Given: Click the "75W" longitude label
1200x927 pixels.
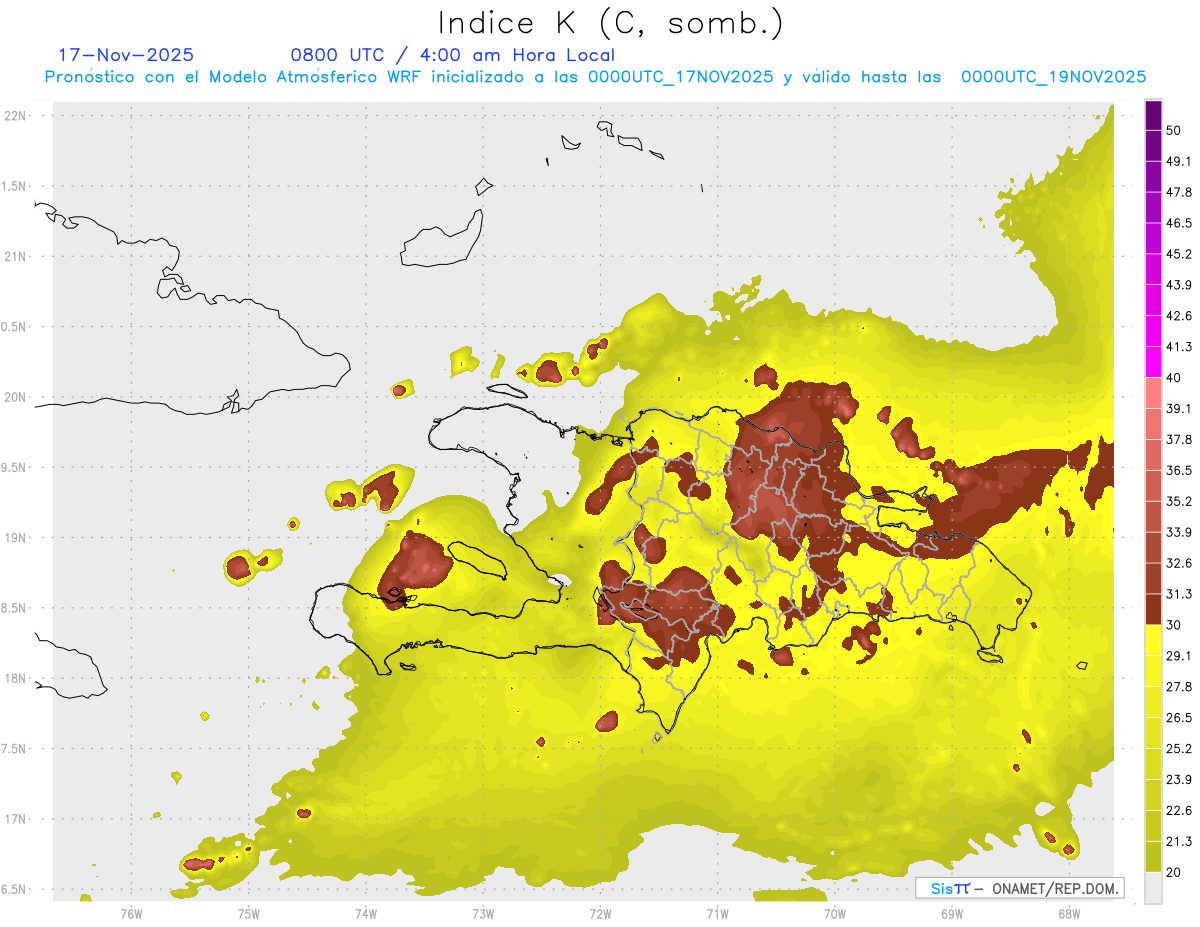Looking at the screenshot, I should click(x=249, y=913).
